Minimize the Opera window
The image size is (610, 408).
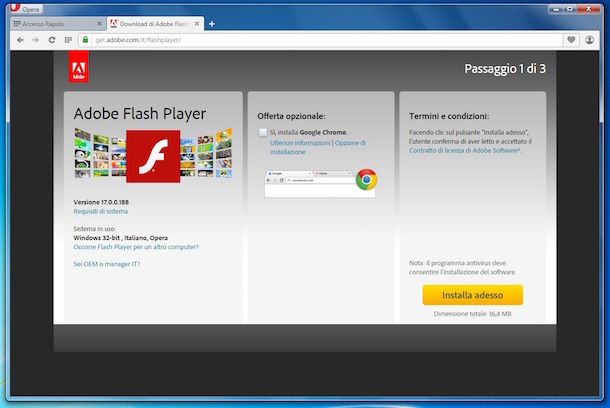coord(556,9)
